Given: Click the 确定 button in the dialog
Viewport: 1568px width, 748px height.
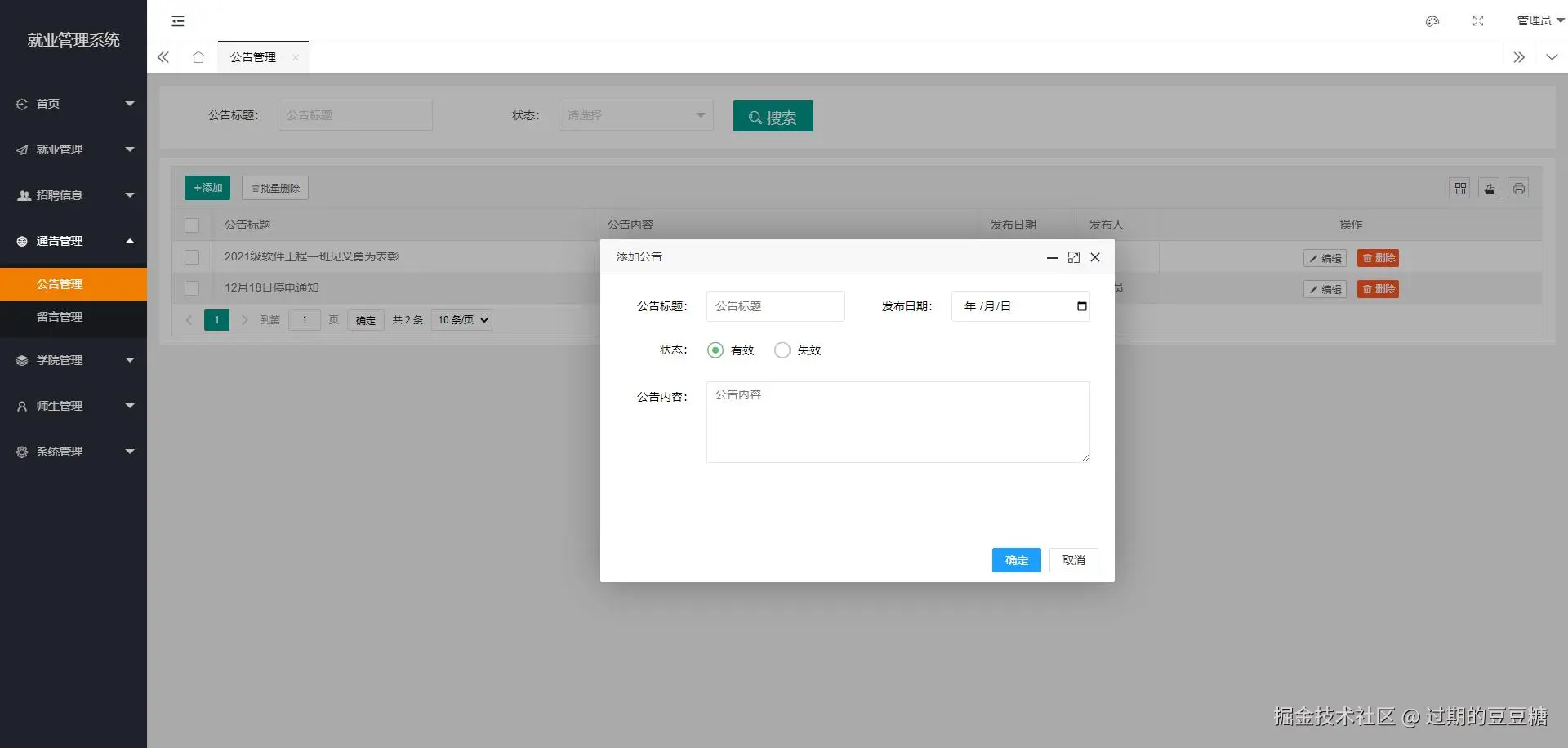Looking at the screenshot, I should 1016,560.
